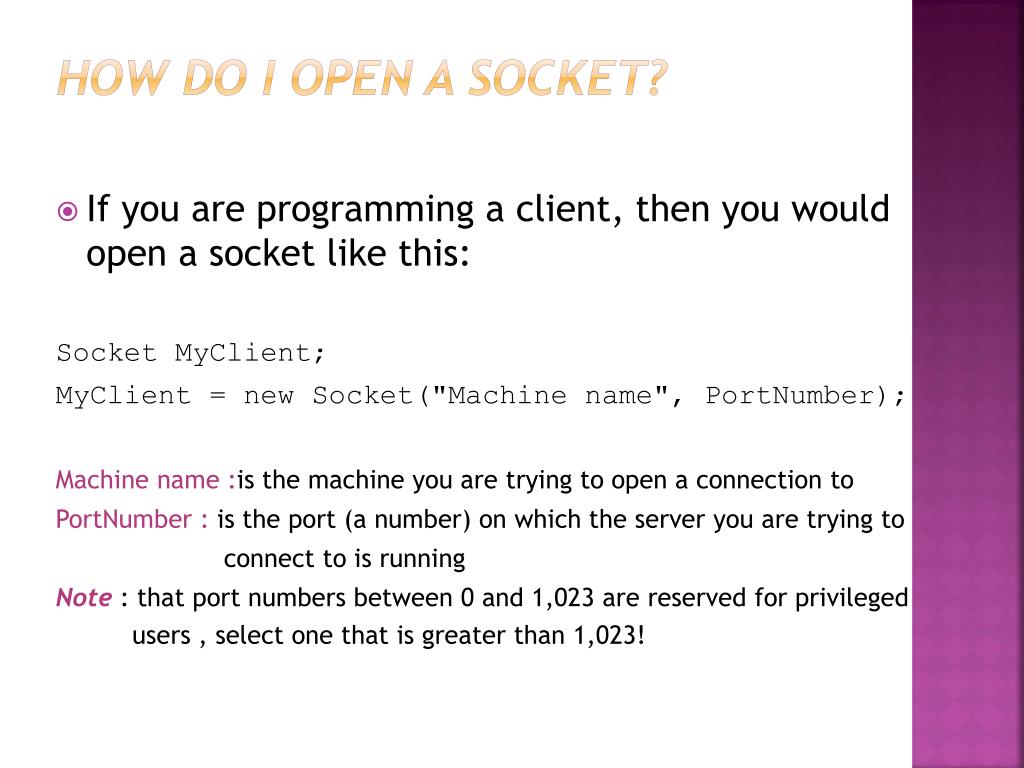Click the slide title 'How do I open a socket?'
The width and height of the screenshot is (1024, 768).
(362, 78)
